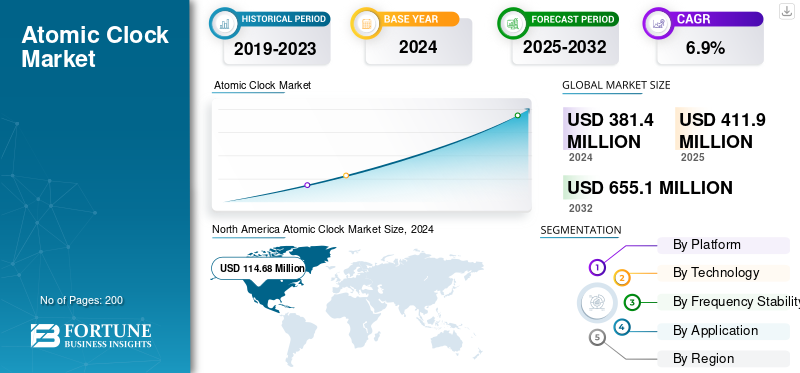Click the green marker on the chart
The width and height of the screenshot is (800, 373).
pyautogui.click(x=517, y=115)
